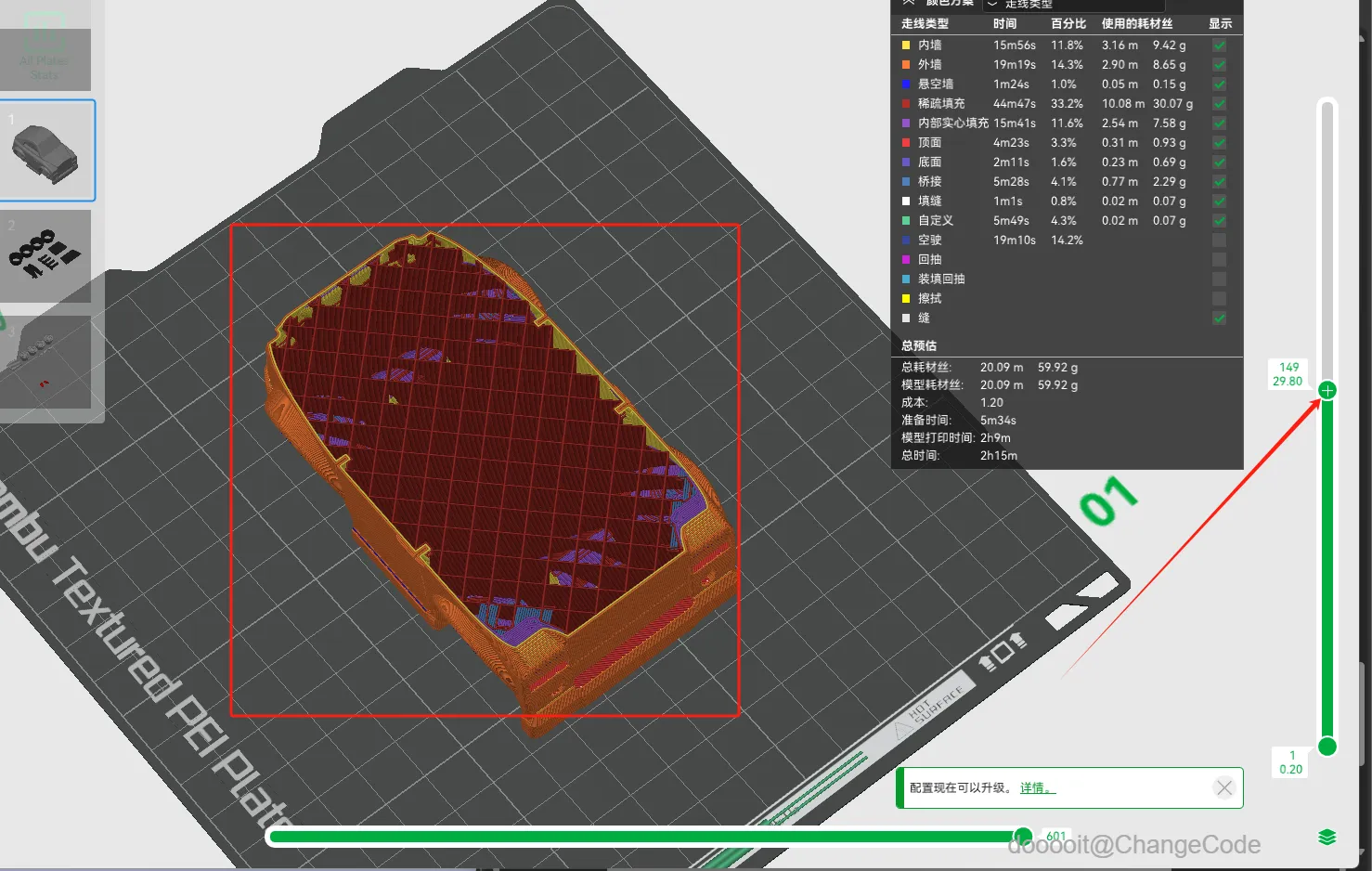
Task: Click the upper handle of the layer slider
Action: [1327, 390]
